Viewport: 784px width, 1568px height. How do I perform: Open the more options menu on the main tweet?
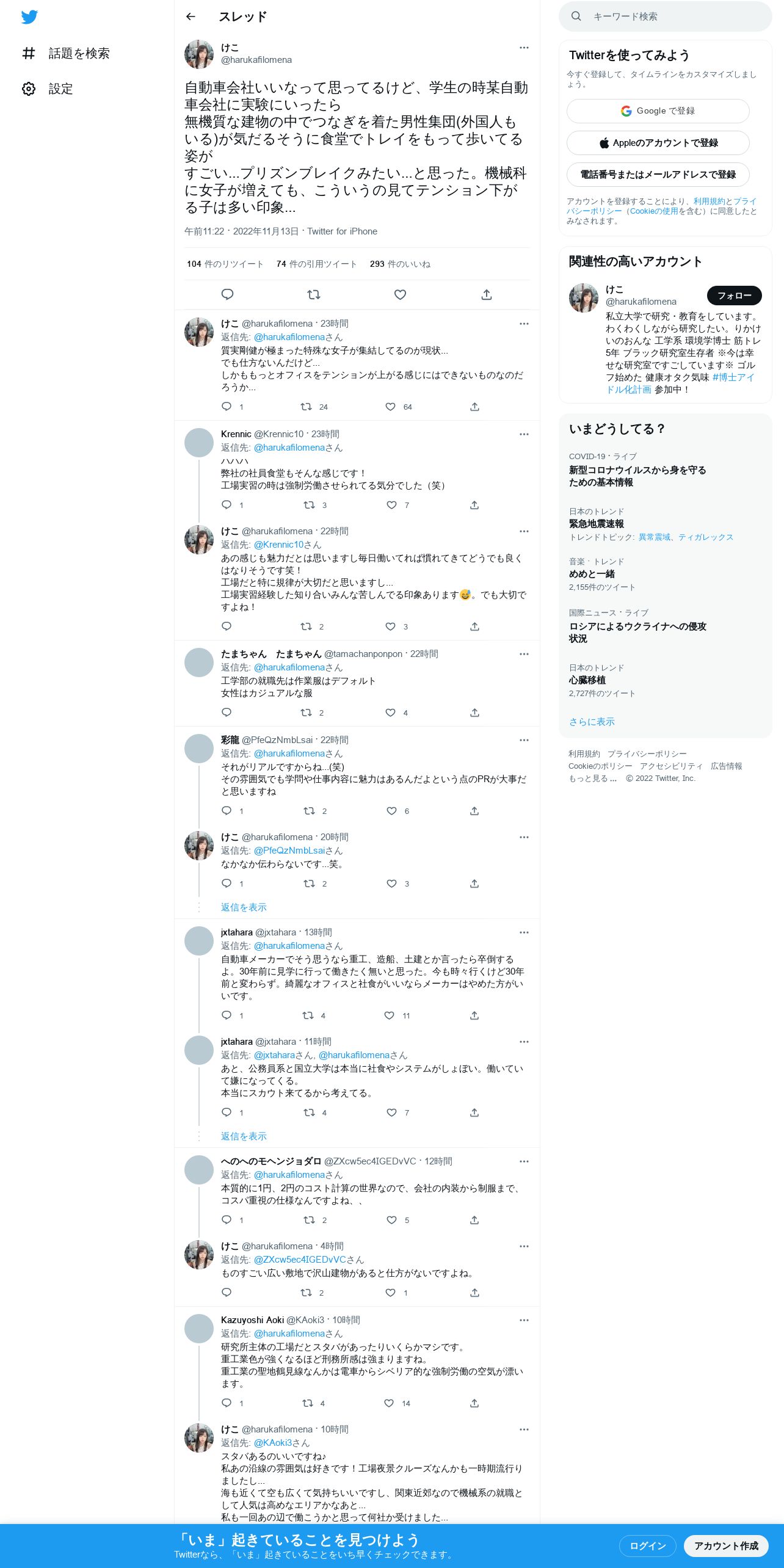click(524, 48)
